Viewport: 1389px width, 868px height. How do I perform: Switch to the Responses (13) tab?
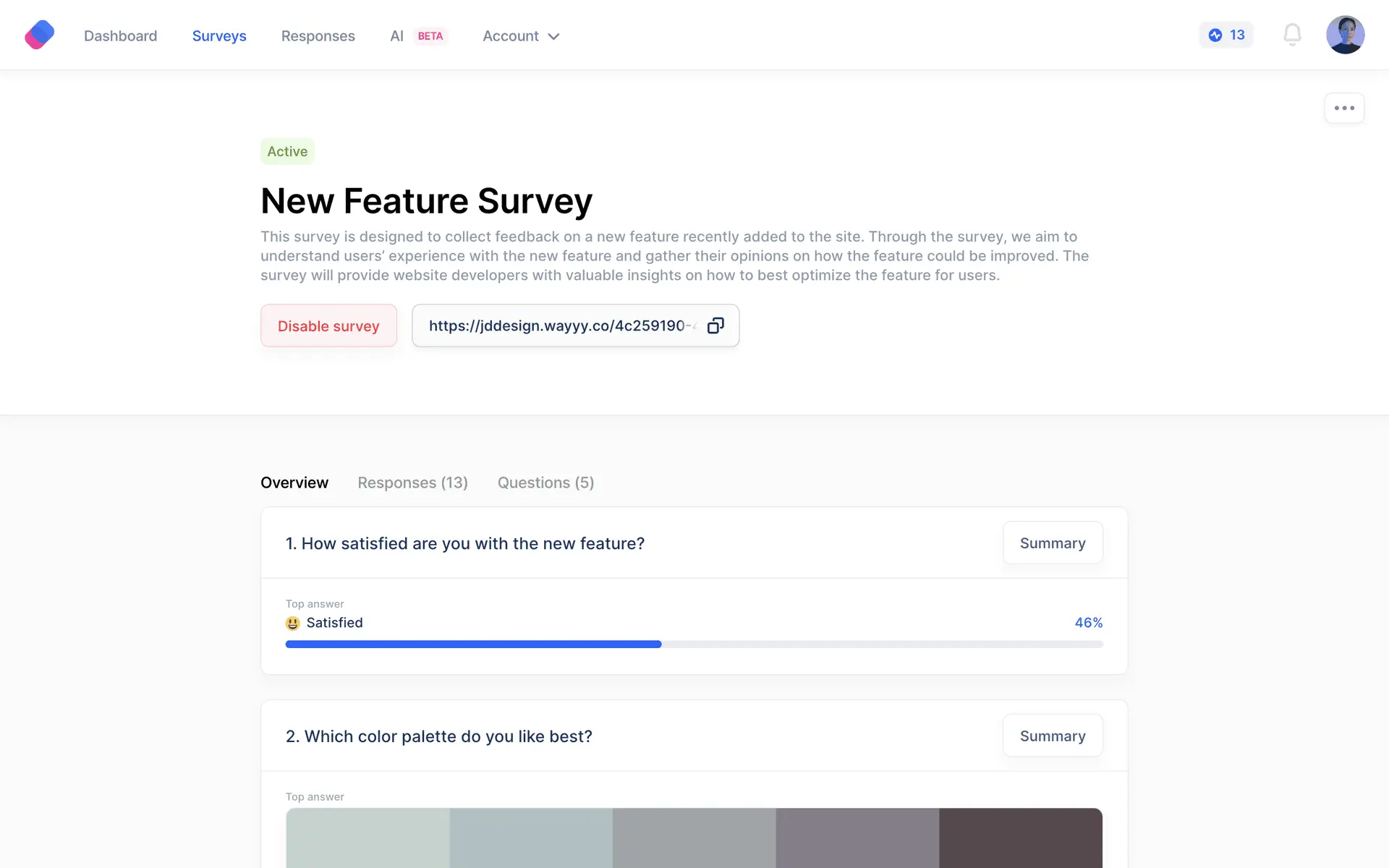coord(412,482)
